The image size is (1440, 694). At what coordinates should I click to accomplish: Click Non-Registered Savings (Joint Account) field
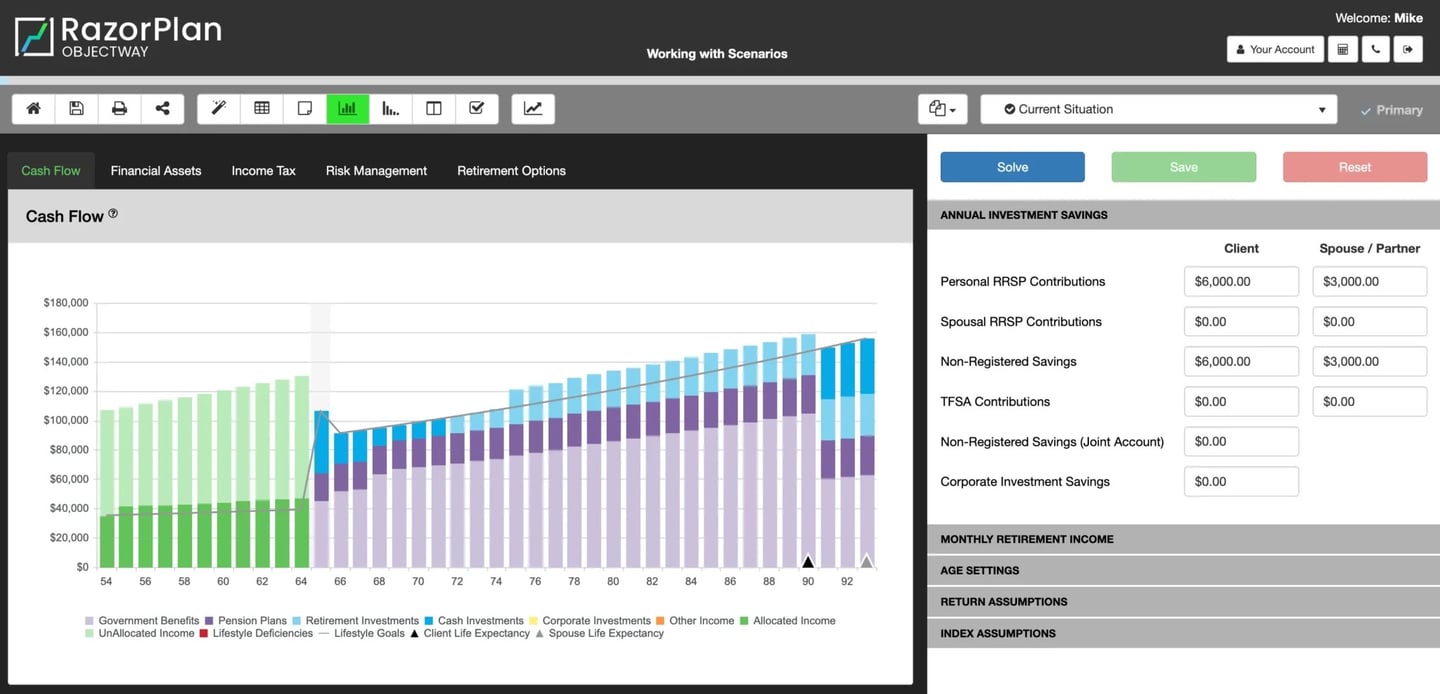1241,441
